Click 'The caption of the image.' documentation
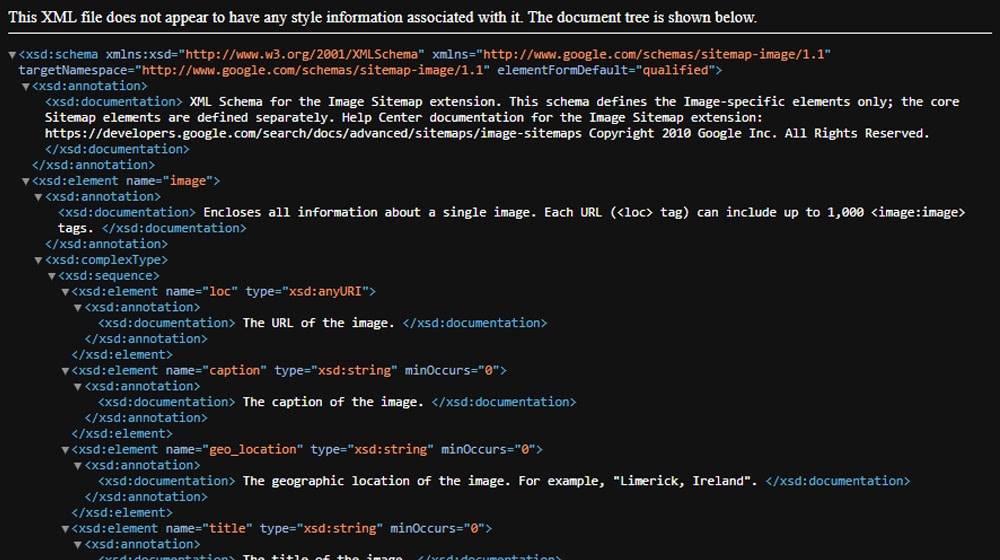1000x560 pixels. click(333, 402)
